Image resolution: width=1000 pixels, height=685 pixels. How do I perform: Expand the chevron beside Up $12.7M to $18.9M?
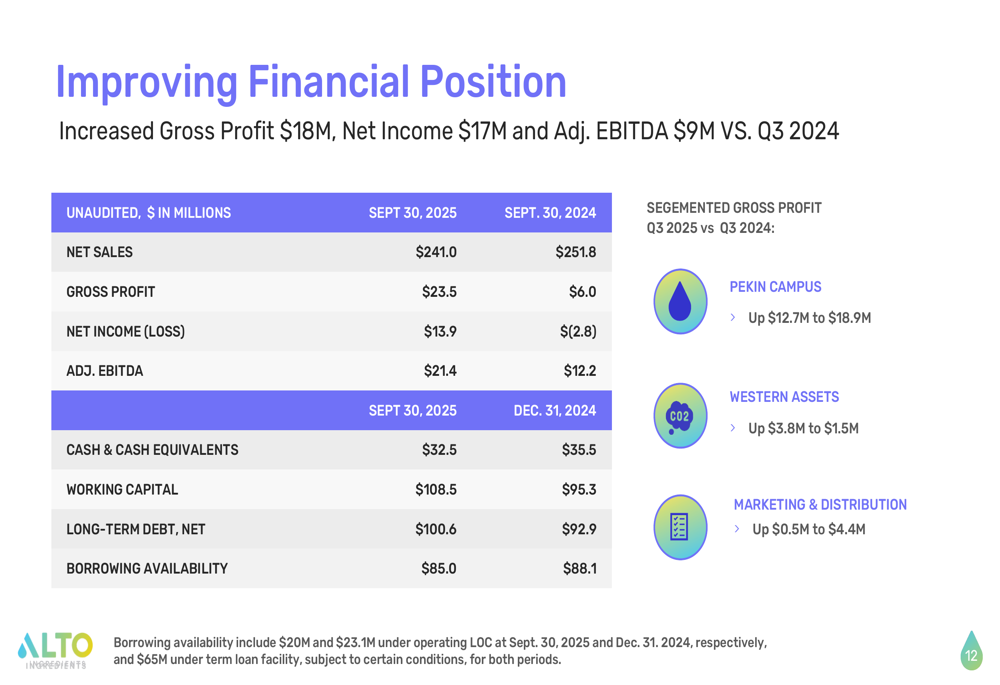[x=734, y=318]
